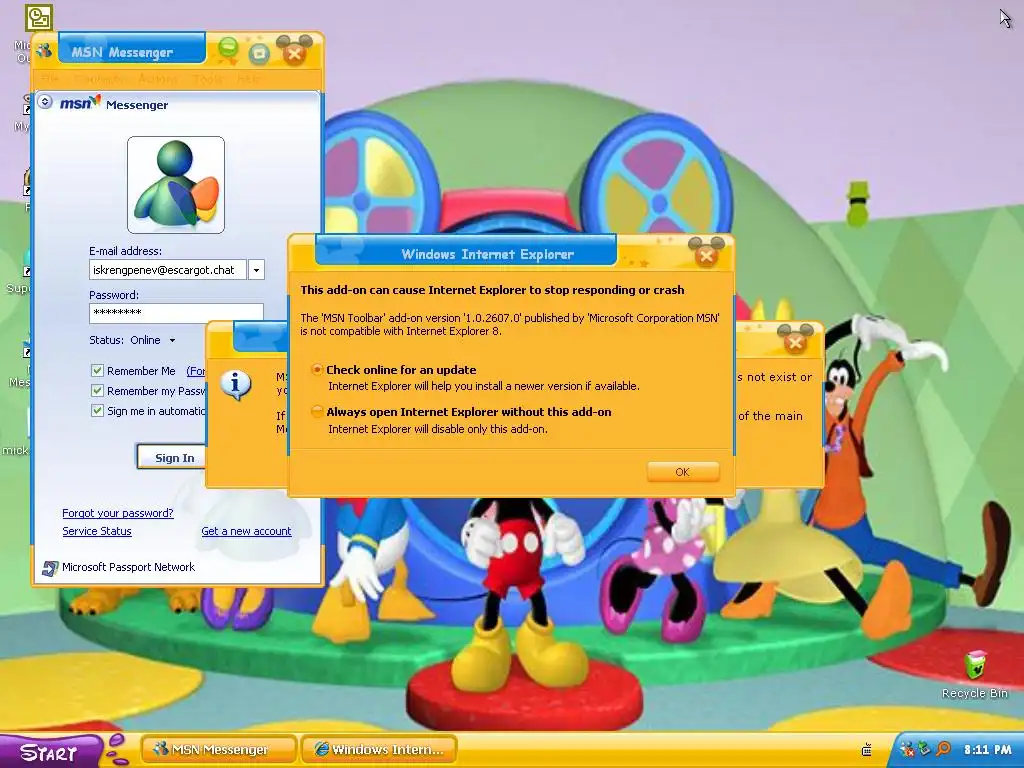Click the MSN Messenger title bar butterfly icon
The image size is (1024, 768).
[44, 50]
